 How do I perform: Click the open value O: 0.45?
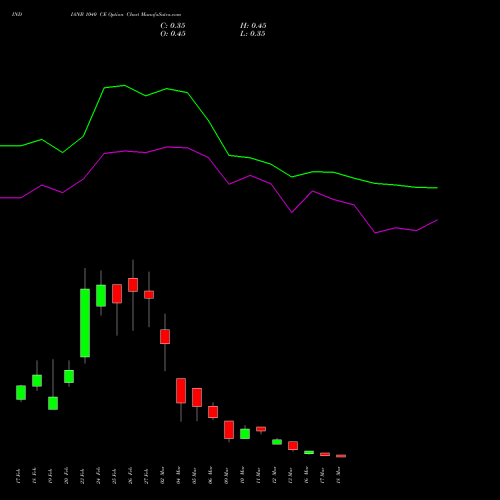(173, 34)
